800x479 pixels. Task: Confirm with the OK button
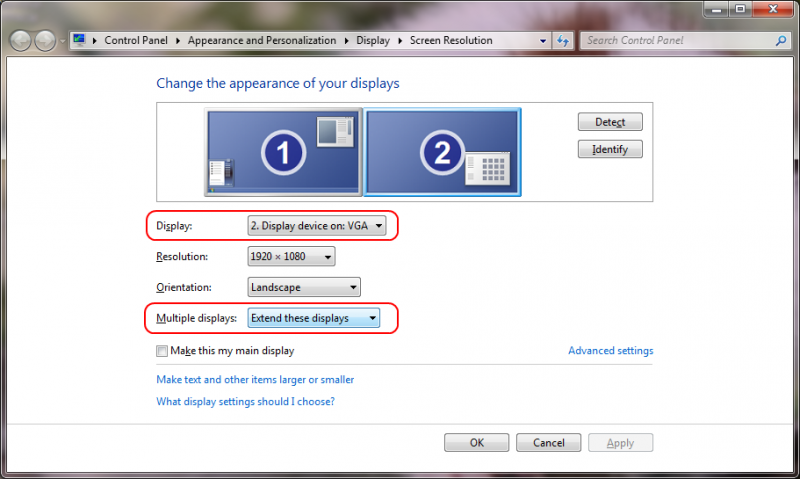click(x=477, y=443)
